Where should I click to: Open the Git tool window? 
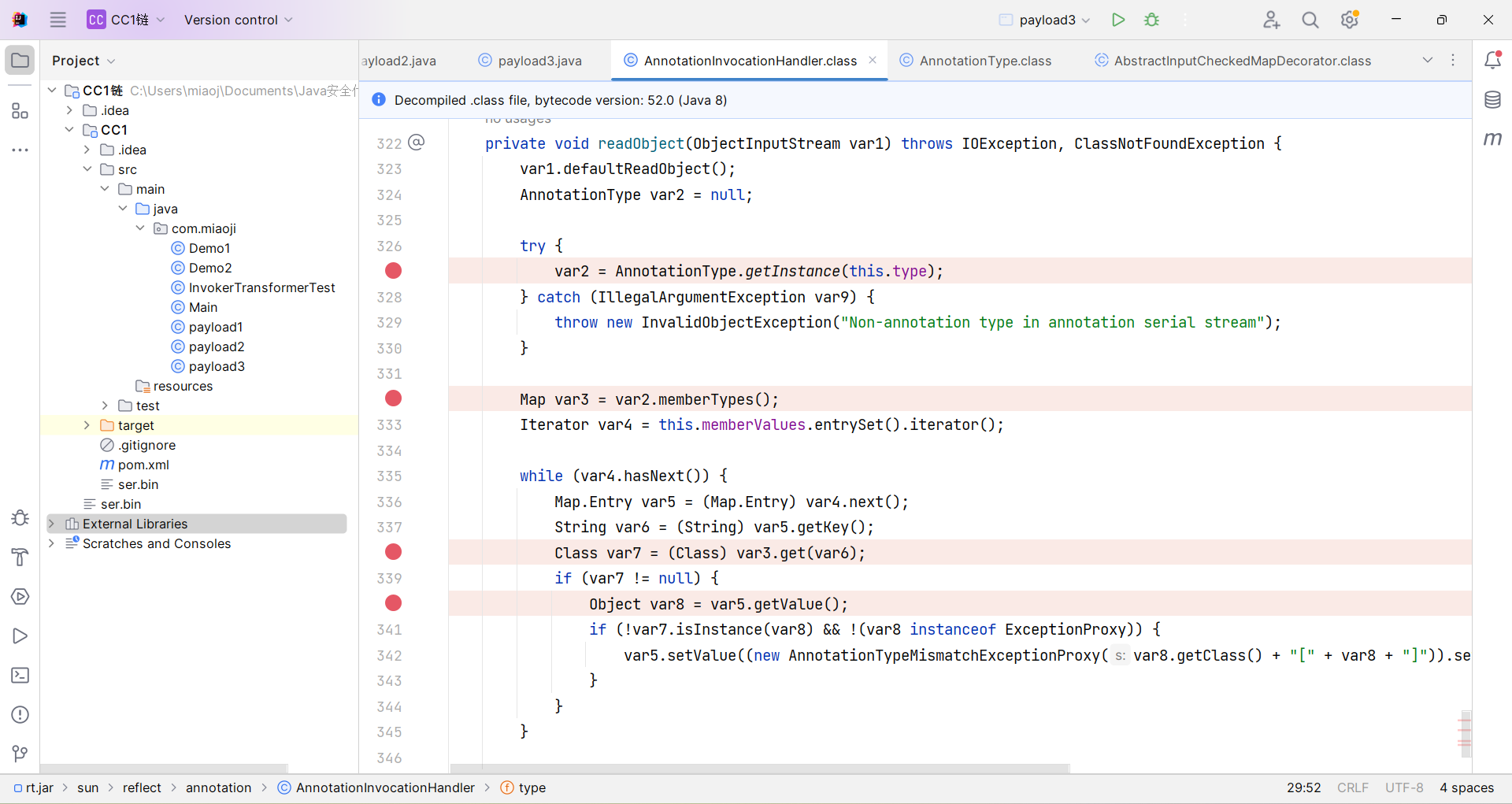click(x=20, y=754)
